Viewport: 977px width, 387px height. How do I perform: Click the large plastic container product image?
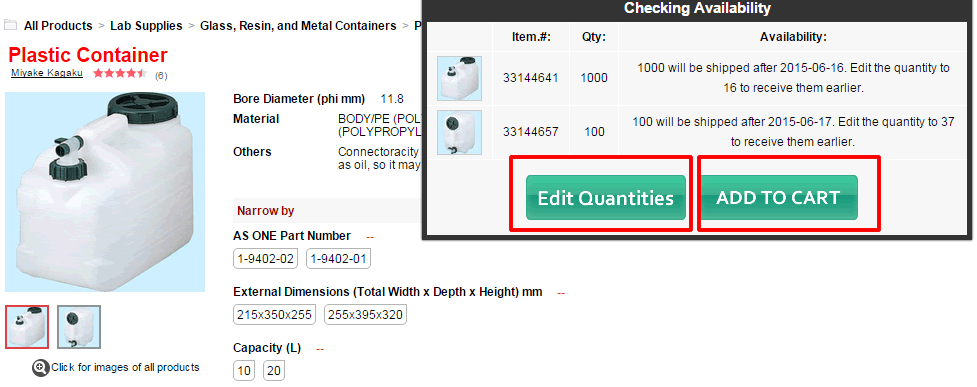pyautogui.click(x=105, y=192)
